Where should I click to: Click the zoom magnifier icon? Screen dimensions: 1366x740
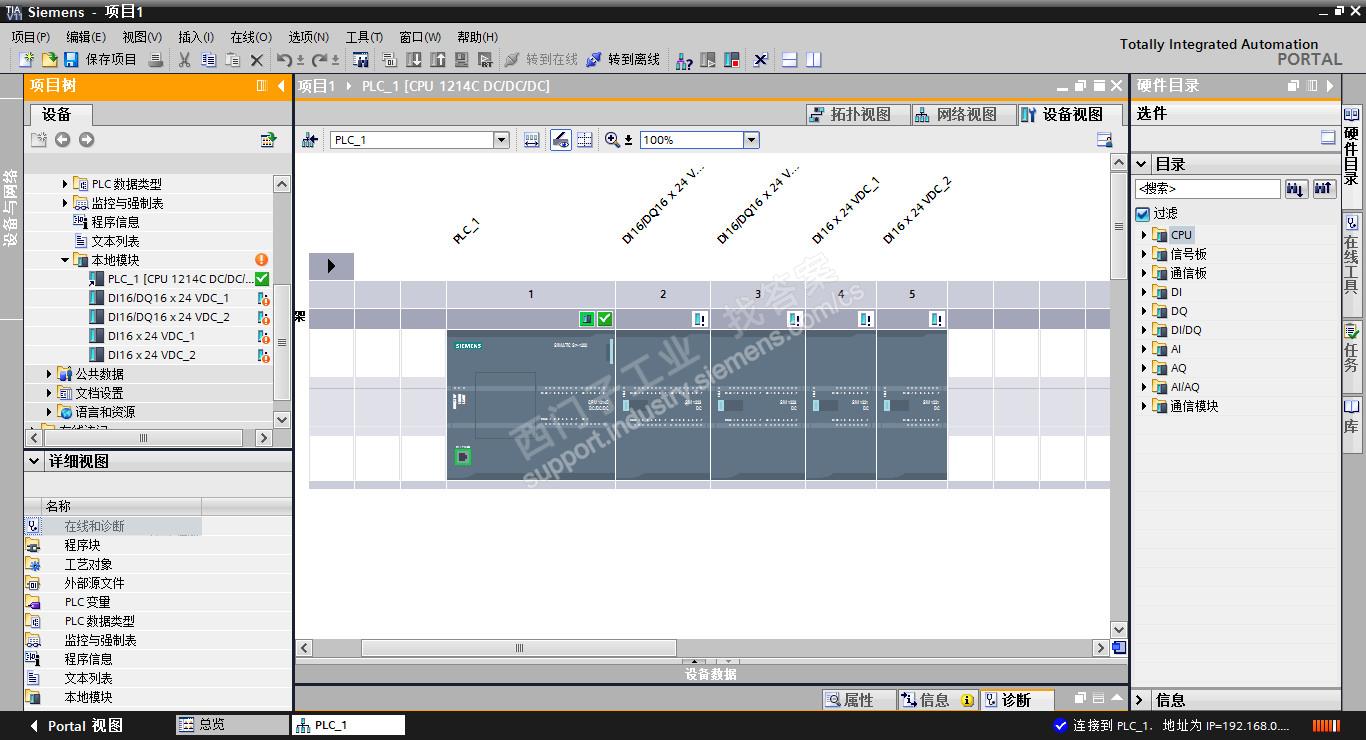[x=612, y=140]
